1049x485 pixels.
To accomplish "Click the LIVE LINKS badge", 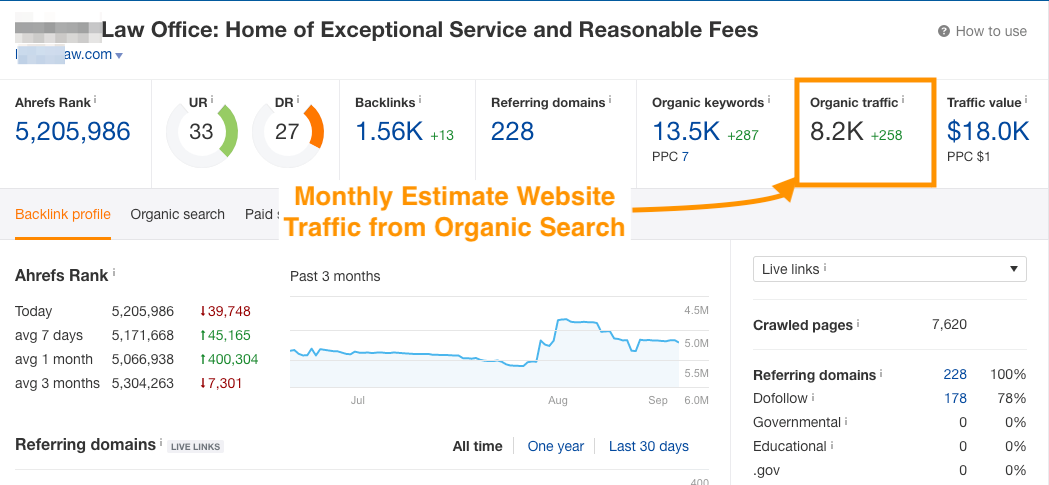I will [x=195, y=446].
